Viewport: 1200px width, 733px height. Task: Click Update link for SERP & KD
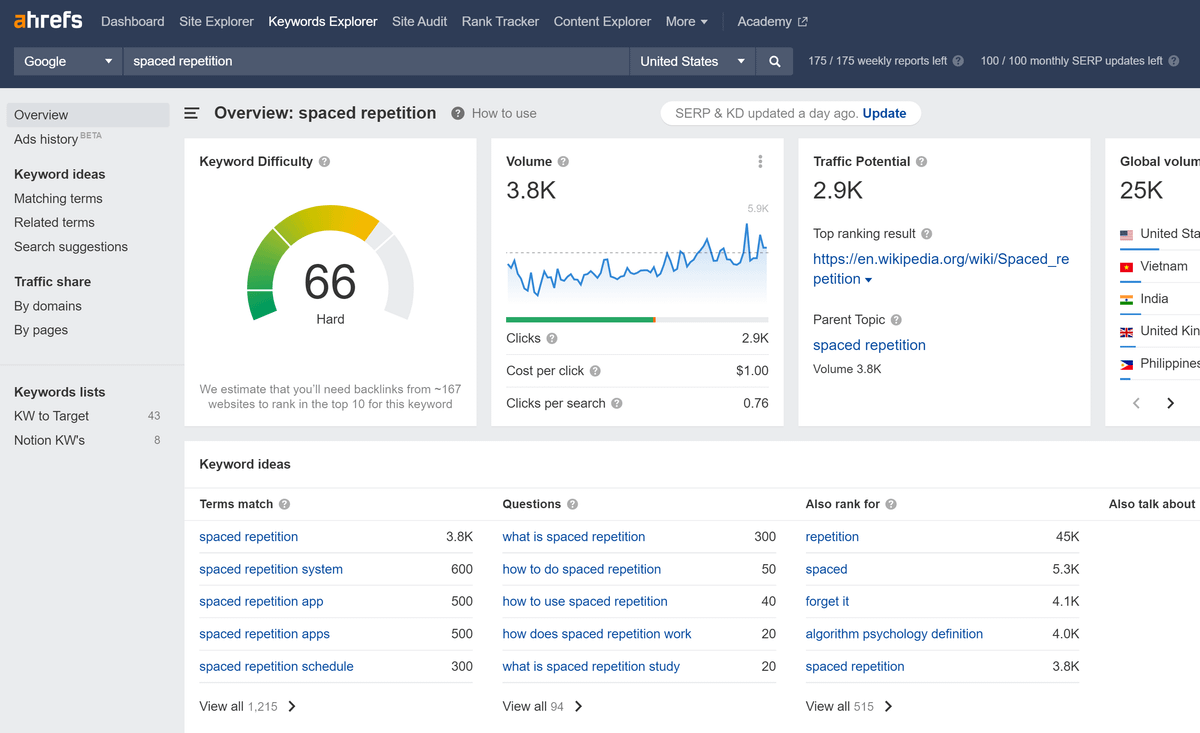884,113
